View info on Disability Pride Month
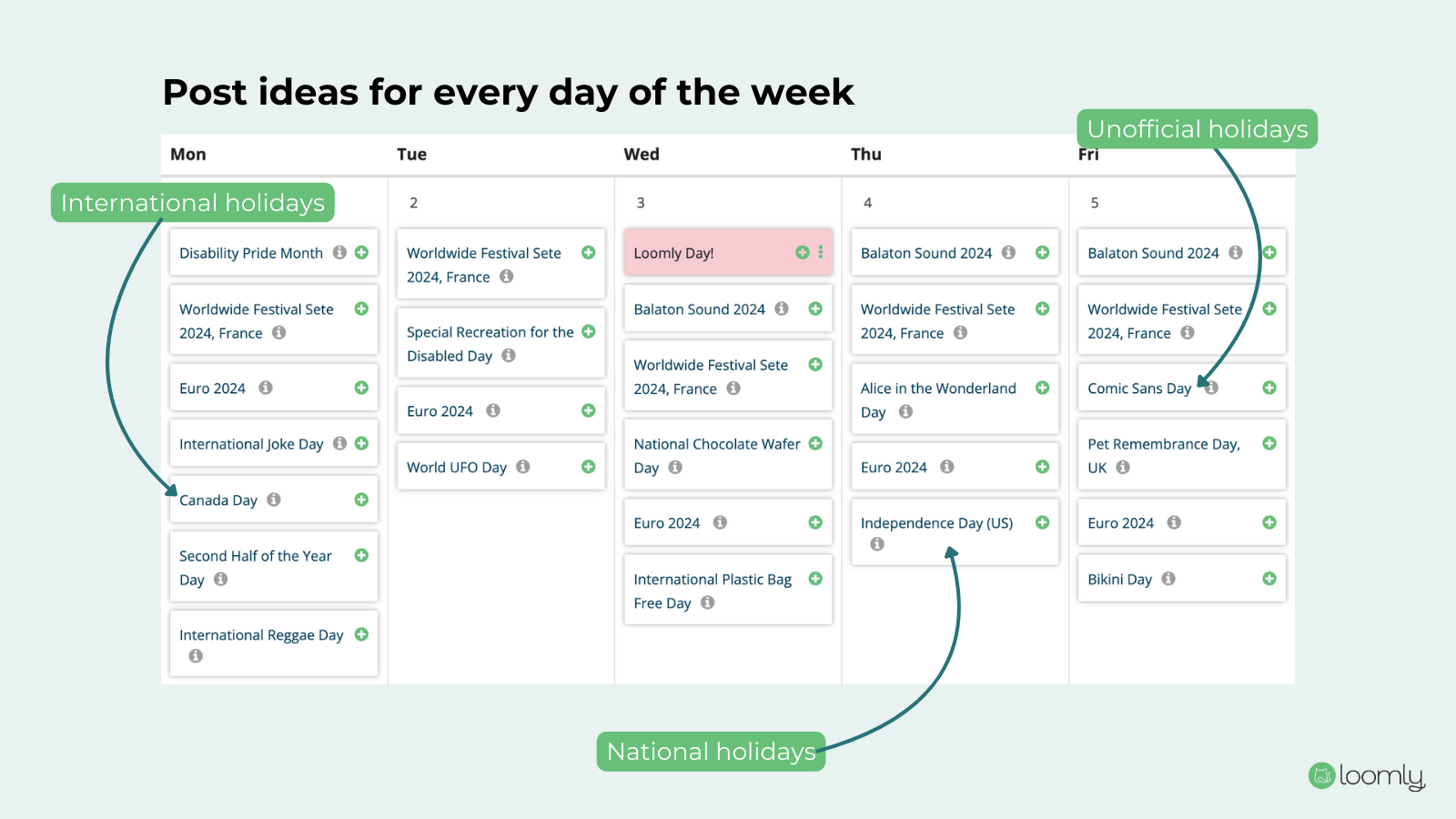 (x=339, y=252)
